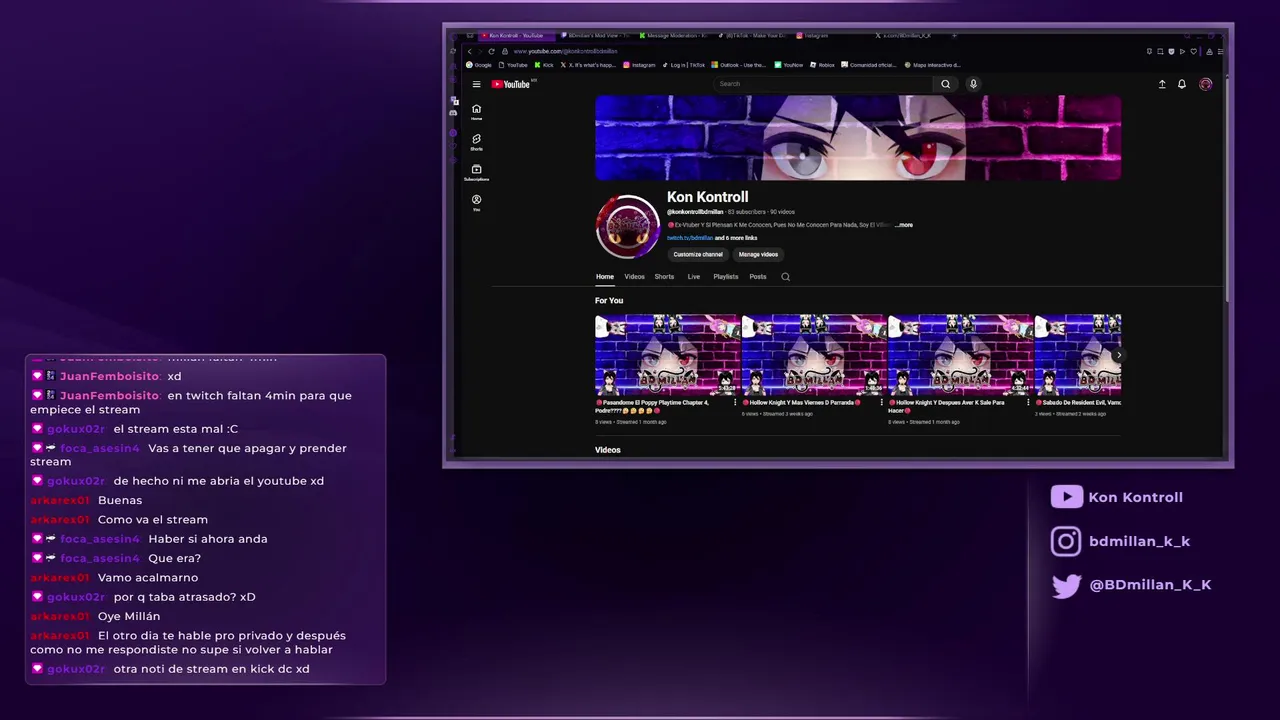
Task: Open the YouTube hamburger guide menu
Action: coord(477,84)
